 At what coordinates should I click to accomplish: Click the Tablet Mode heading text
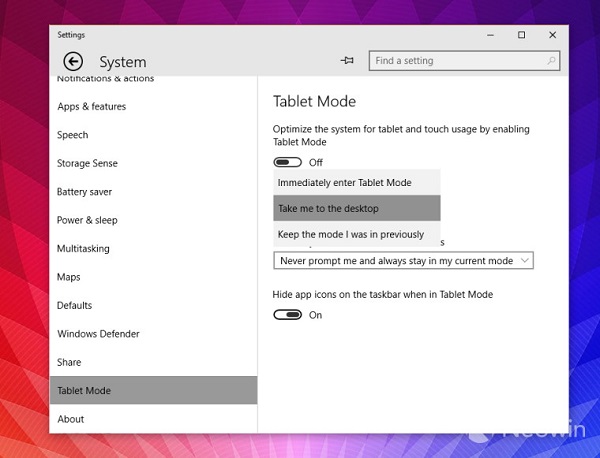coord(314,101)
